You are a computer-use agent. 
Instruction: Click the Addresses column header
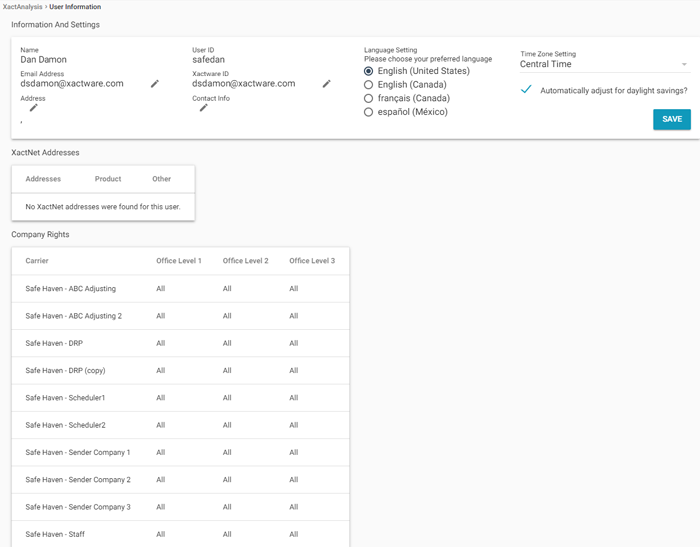[43, 179]
